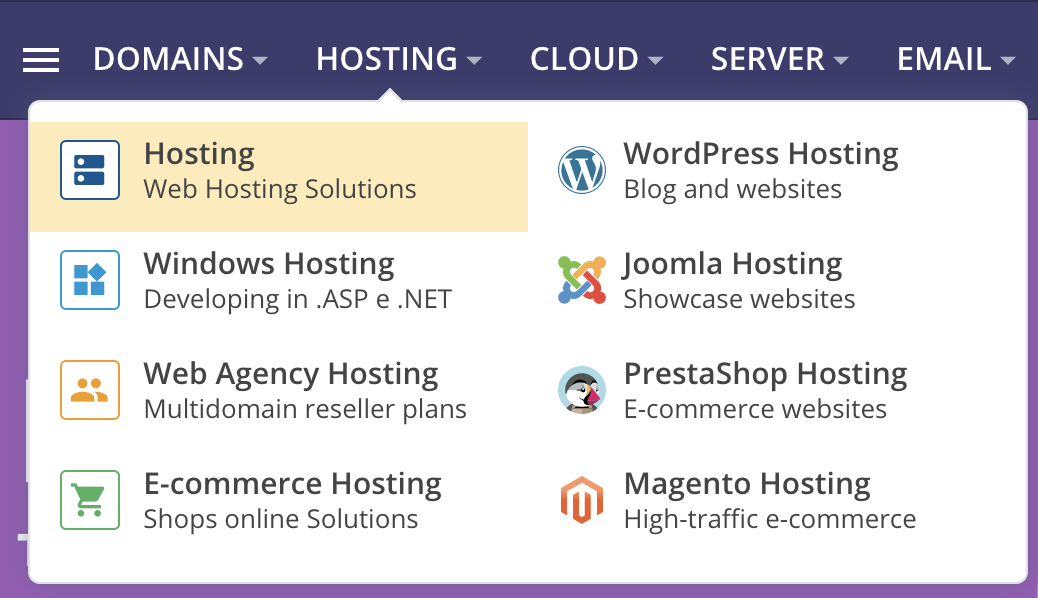Click 'Multidomain reseller plans' text
Viewport: 1038px width, 598px height.
305,409
